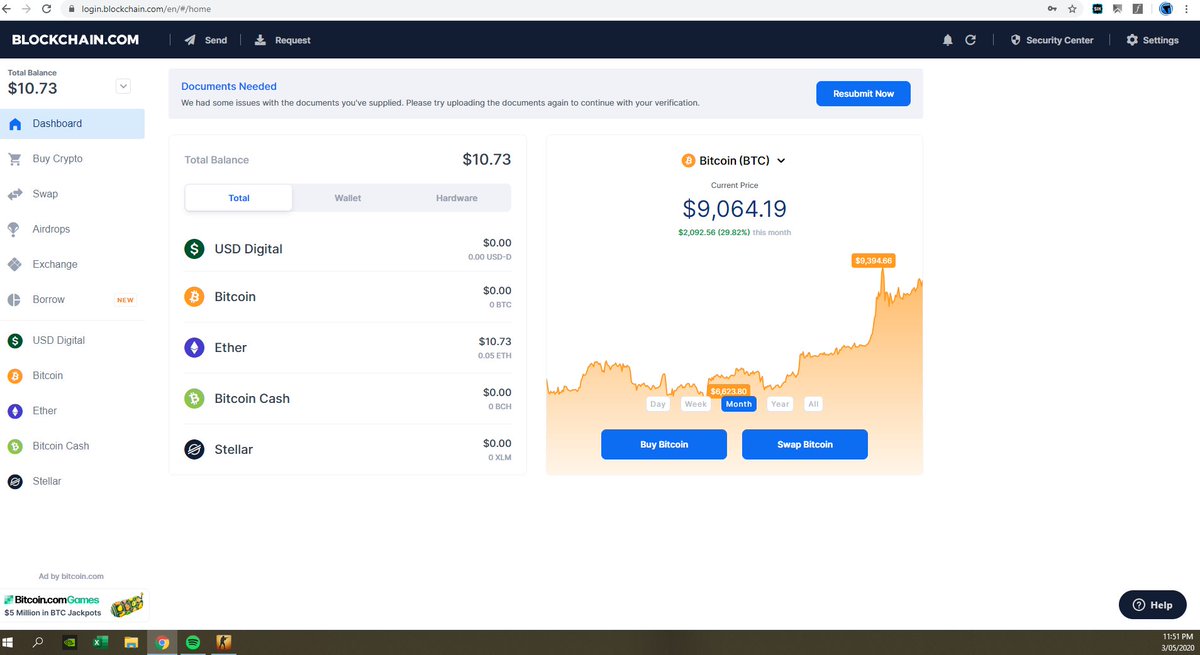The width and height of the screenshot is (1200, 655).
Task: Select Dashboard in the sidebar
Action: click(x=72, y=124)
